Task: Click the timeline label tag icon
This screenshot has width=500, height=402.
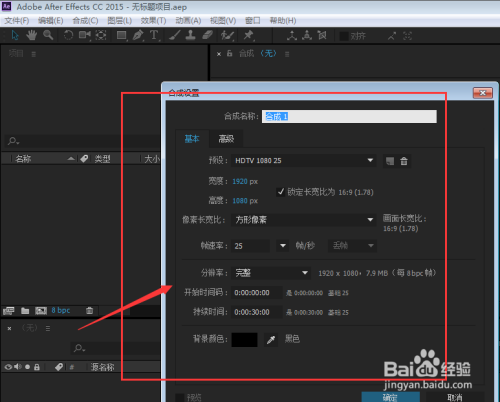Action: 59,367
